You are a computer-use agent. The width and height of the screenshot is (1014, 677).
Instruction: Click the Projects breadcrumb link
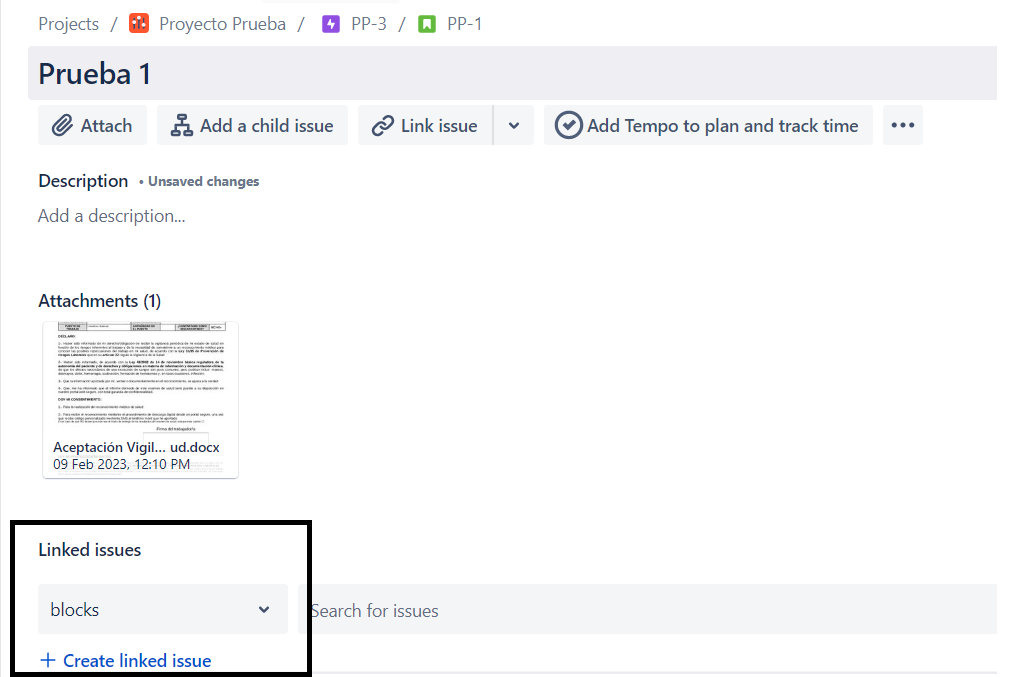[x=68, y=23]
